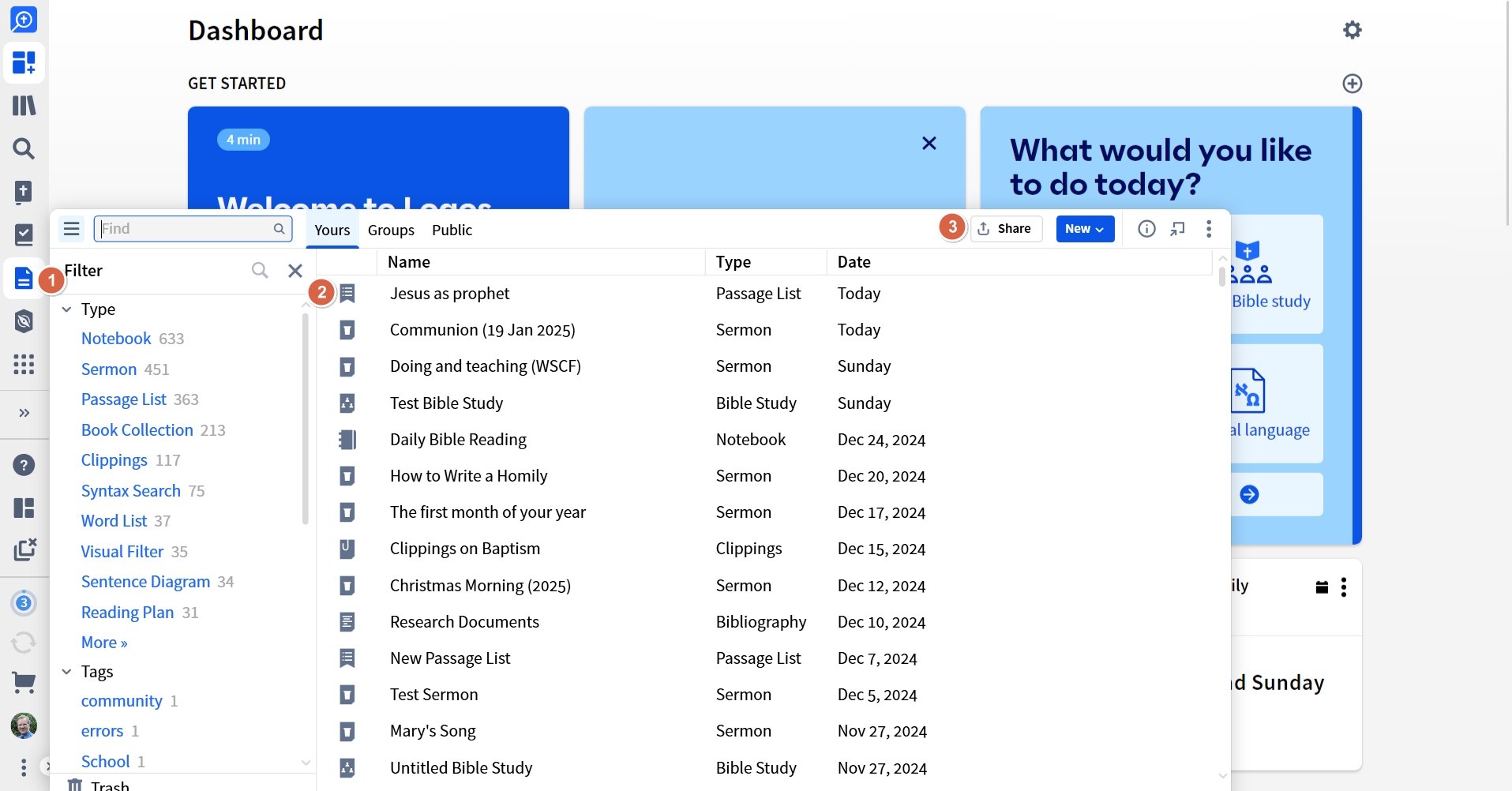This screenshot has width=1512, height=791.
Task: Open the New document dropdown
Action: coord(1085,229)
